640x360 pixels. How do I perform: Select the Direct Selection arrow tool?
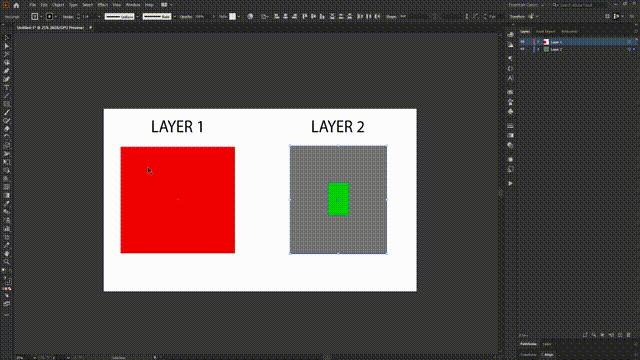[x=7, y=46]
